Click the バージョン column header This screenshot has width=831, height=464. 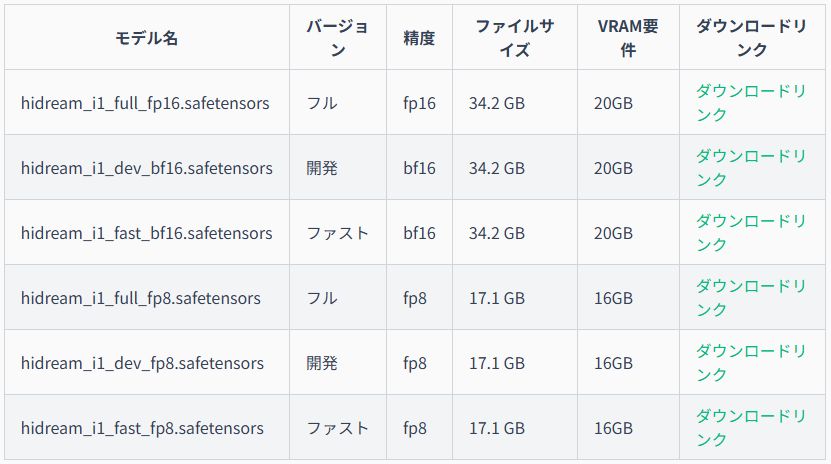point(338,38)
